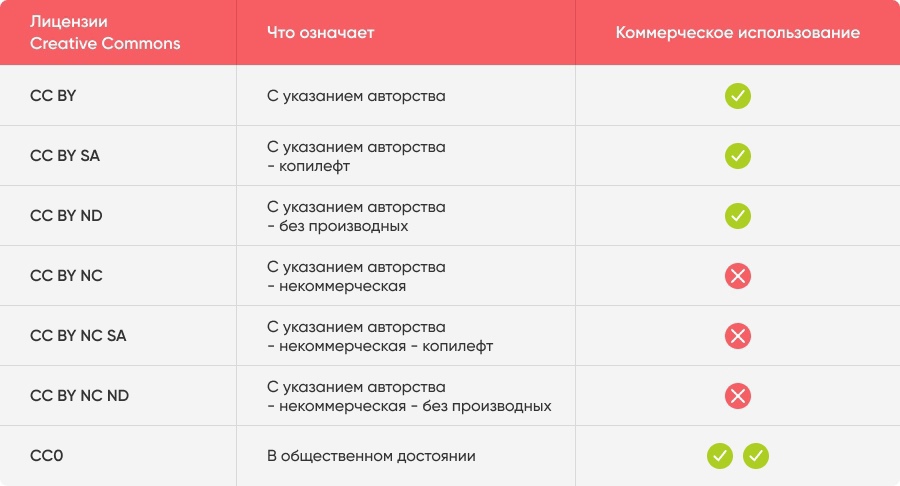Click the red cross for CC BY NC ND
Viewport: 900px width, 486px height.
(x=738, y=396)
